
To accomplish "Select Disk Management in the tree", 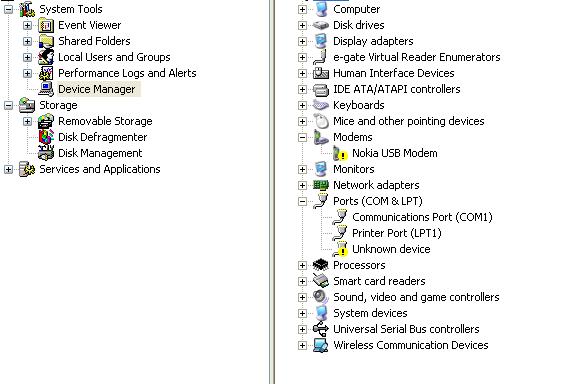I will (100, 153).
